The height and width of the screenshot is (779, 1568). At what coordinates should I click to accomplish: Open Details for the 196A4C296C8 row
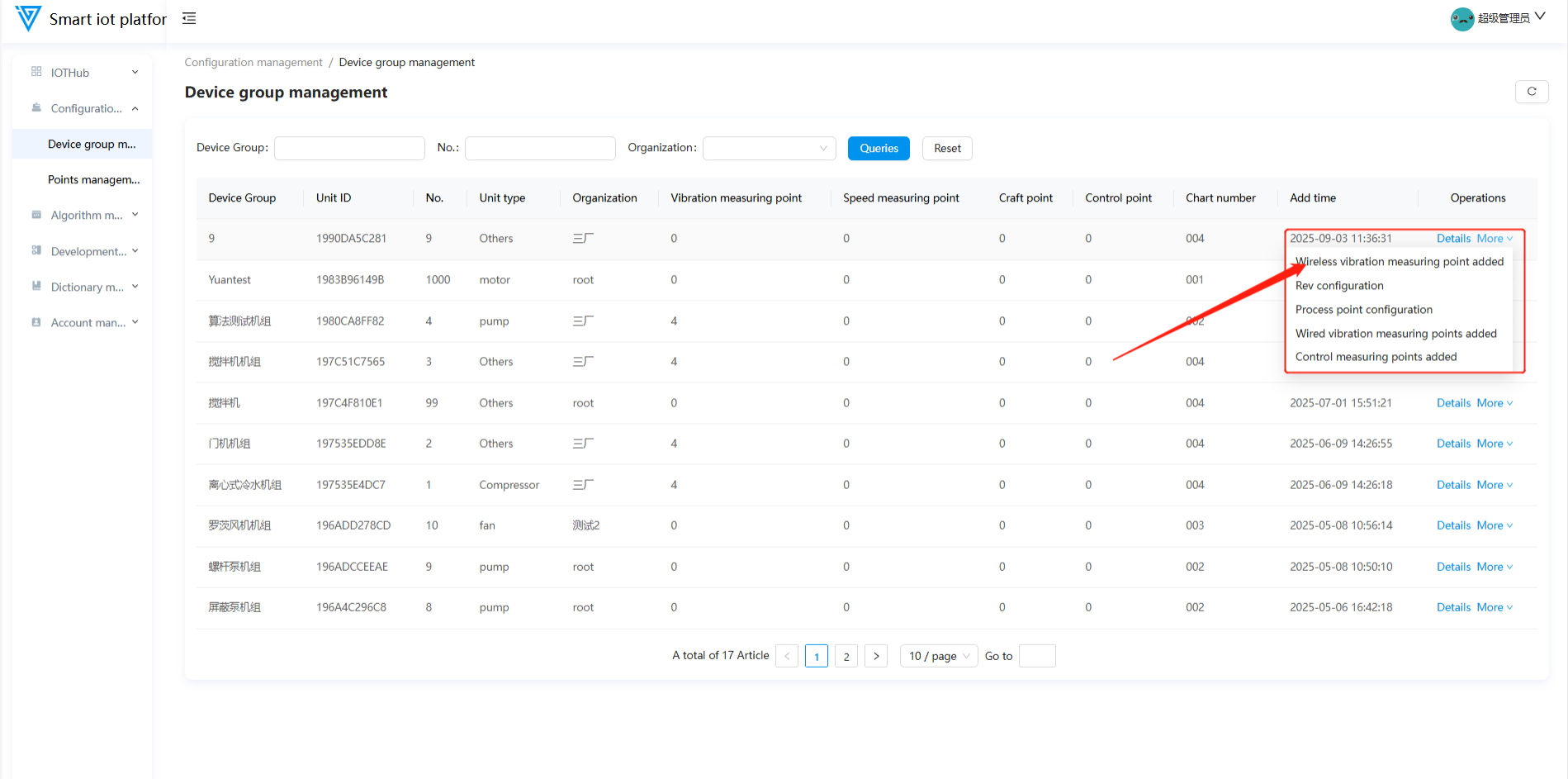(1452, 607)
